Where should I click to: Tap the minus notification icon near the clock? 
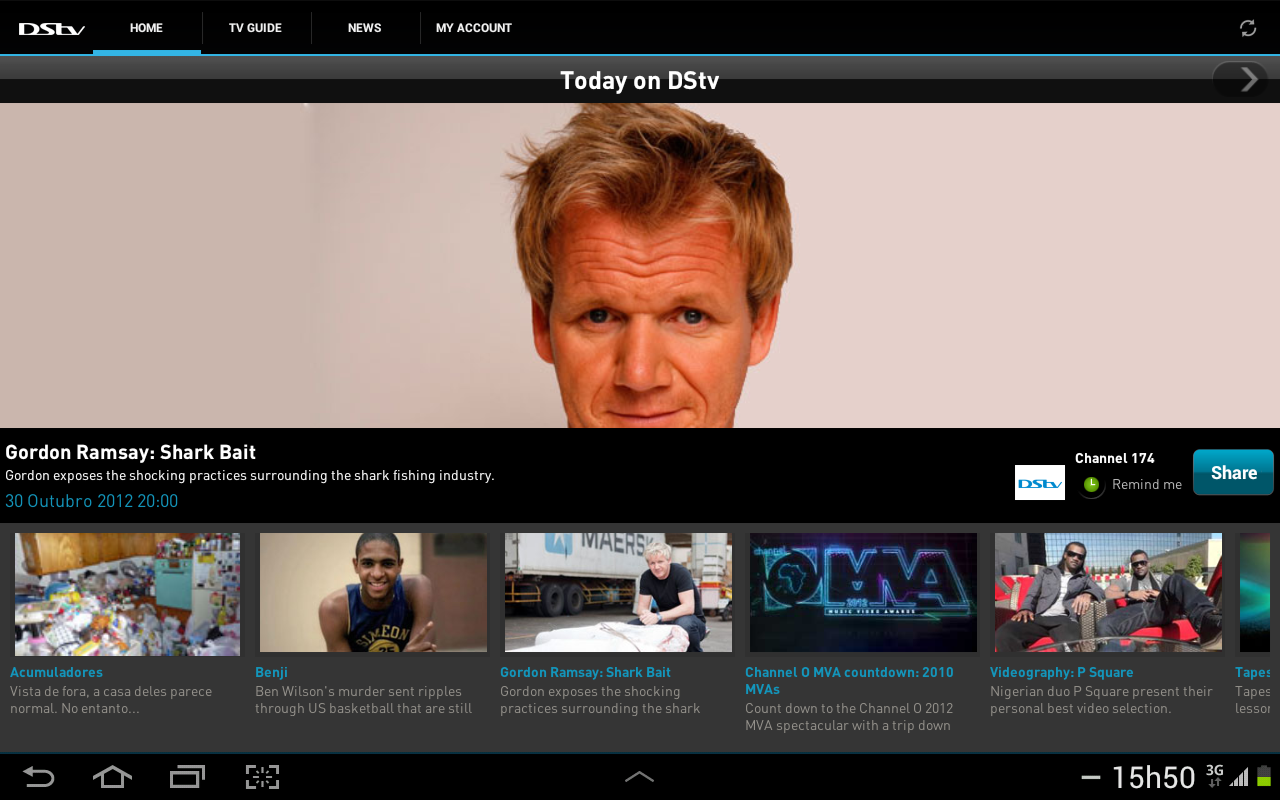pyautogui.click(x=1091, y=777)
